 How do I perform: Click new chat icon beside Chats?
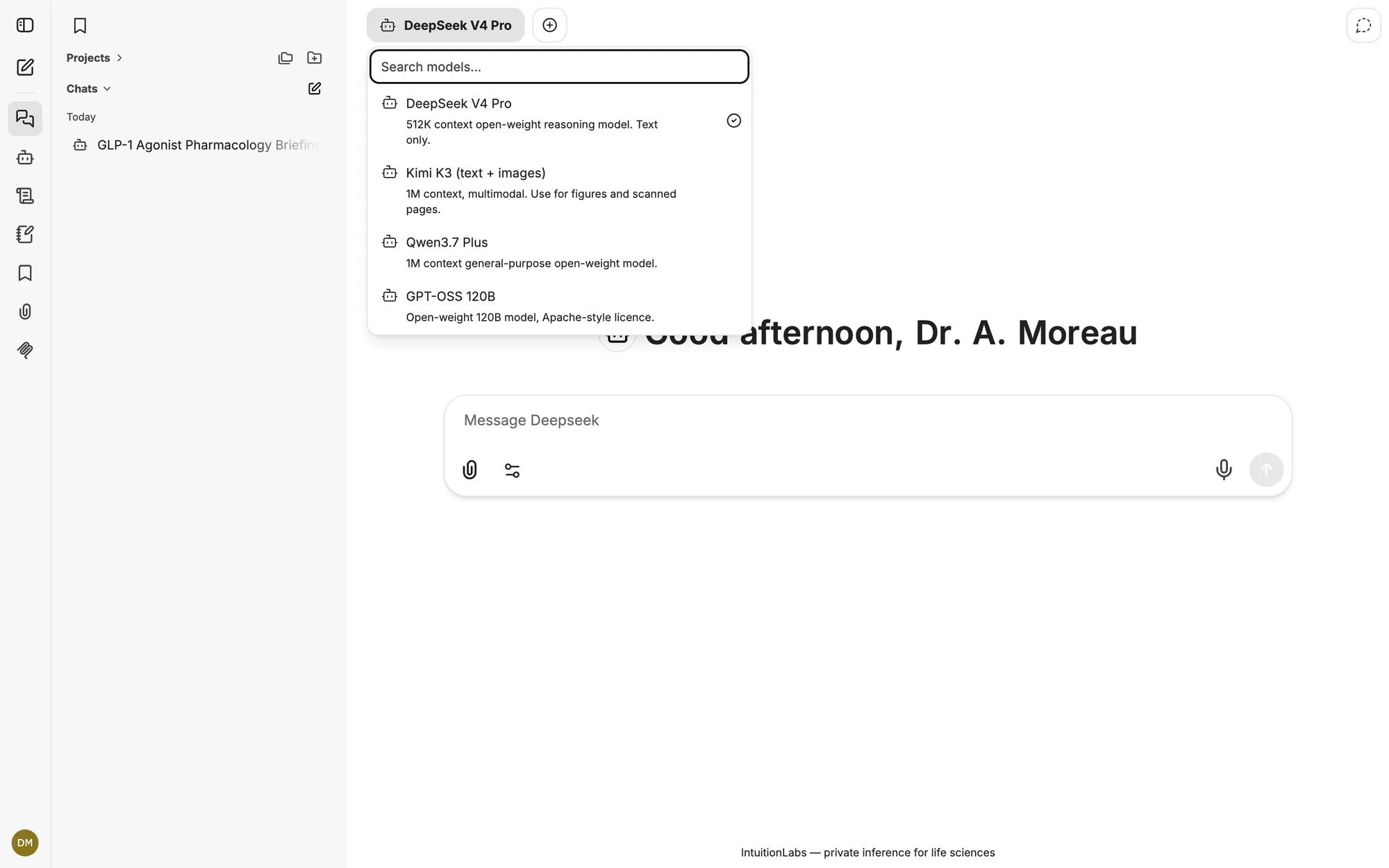[315, 89]
